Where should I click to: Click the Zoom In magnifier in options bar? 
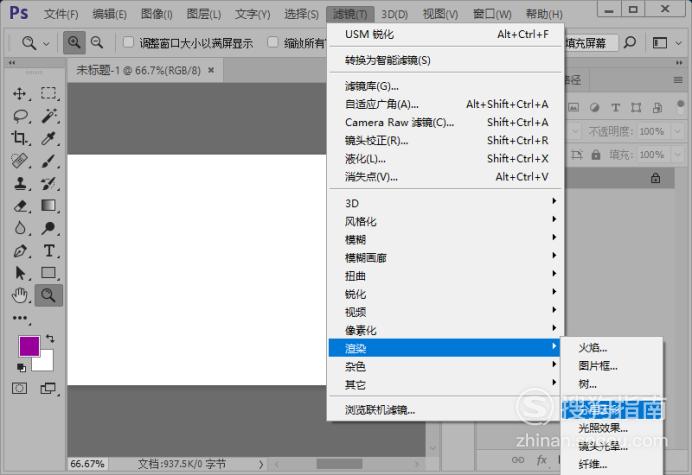(x=74, y=42)
